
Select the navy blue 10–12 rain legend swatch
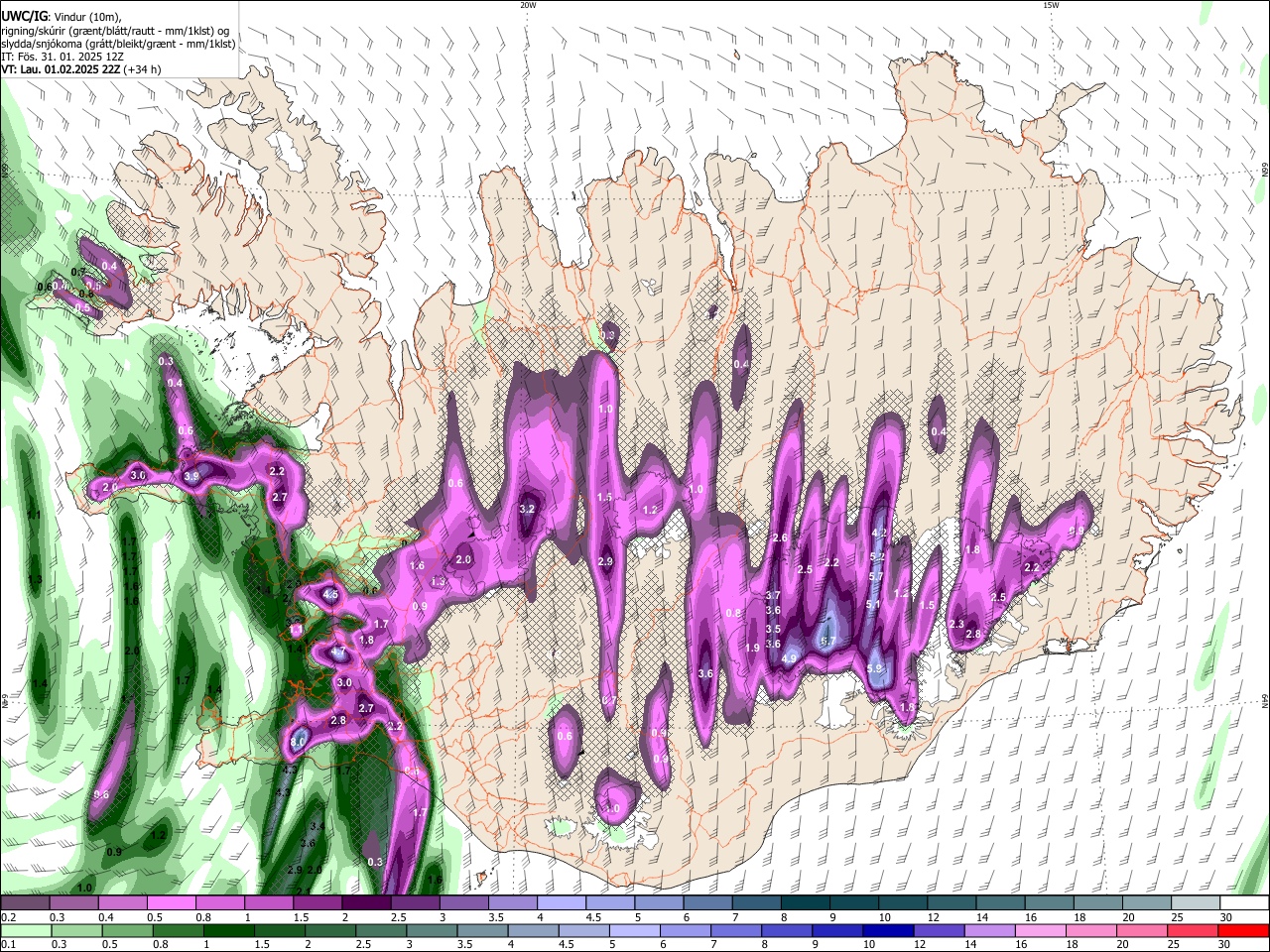[x=888, y=930]
